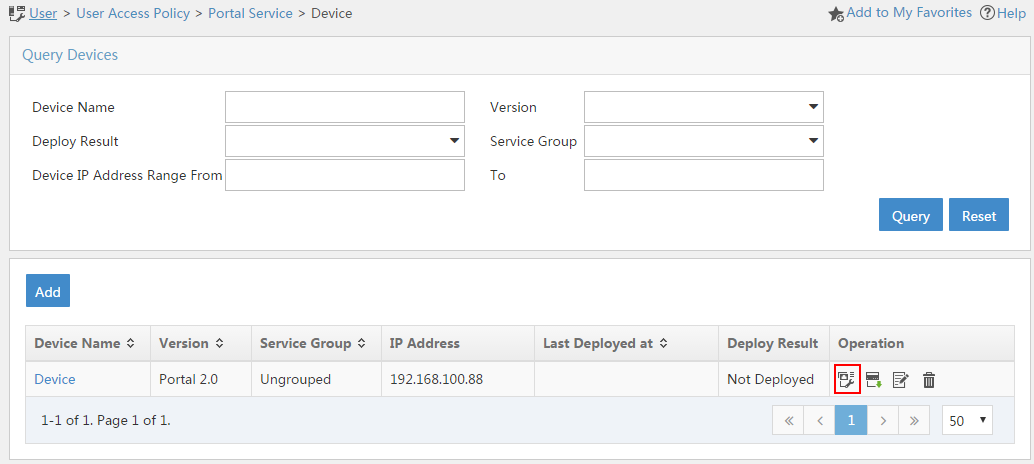Click the Reset button
Image resolution: width=1034 pixels, height=464 pixels.
[979, 215]
